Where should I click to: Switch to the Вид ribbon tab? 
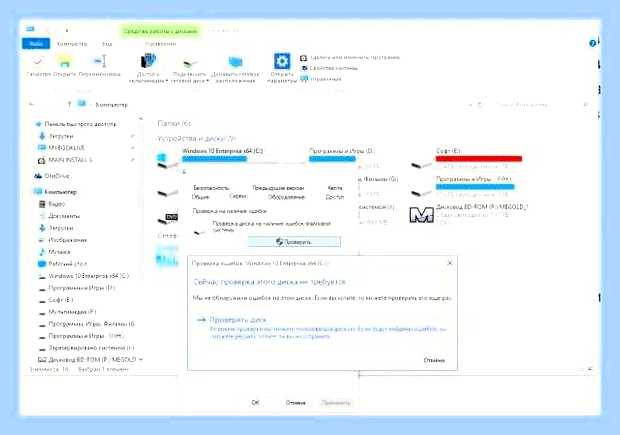pos(107,44)
